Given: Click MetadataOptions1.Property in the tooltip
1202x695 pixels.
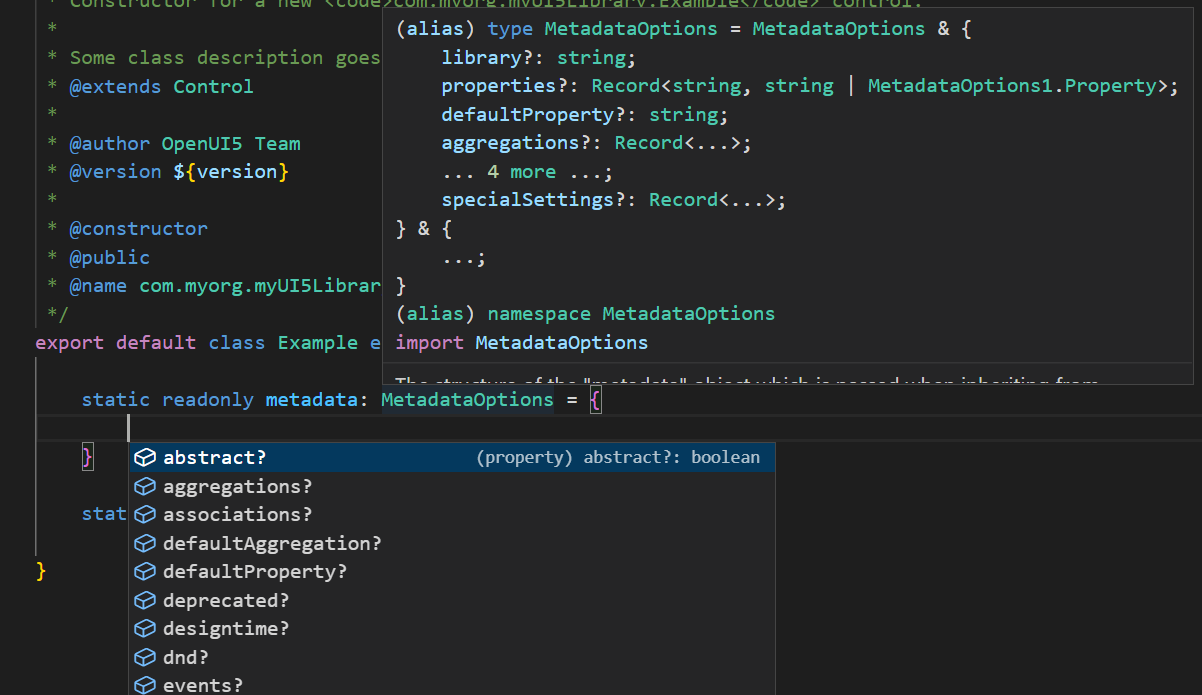Looking at the screenshot, I should (x=1012, y=86).
